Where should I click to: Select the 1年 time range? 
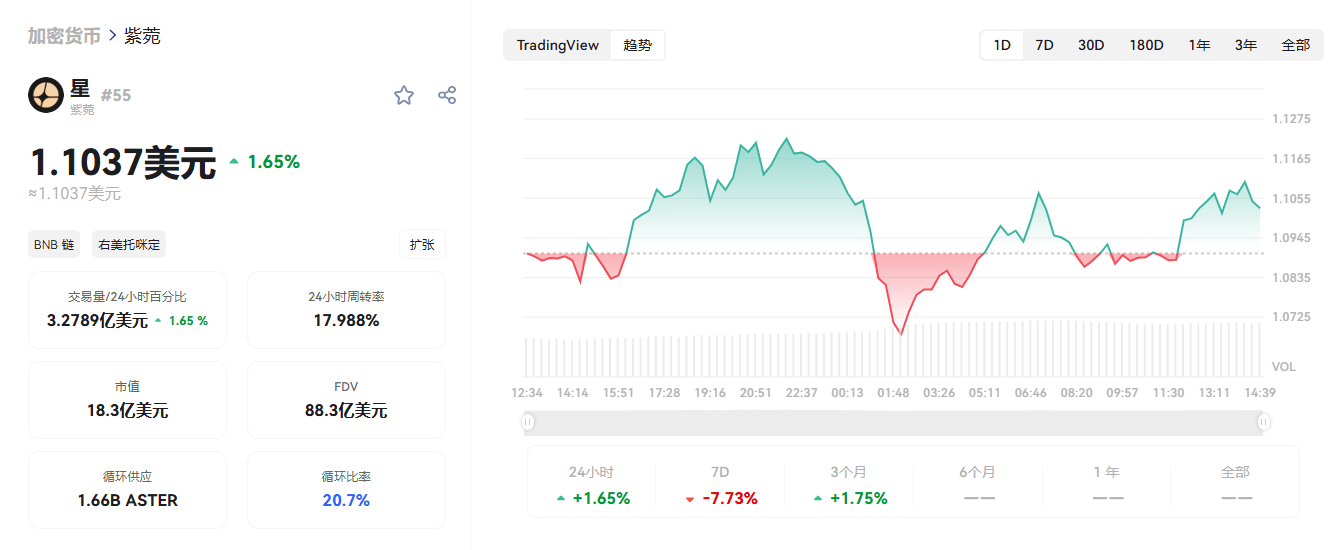tap(1199, 45)
